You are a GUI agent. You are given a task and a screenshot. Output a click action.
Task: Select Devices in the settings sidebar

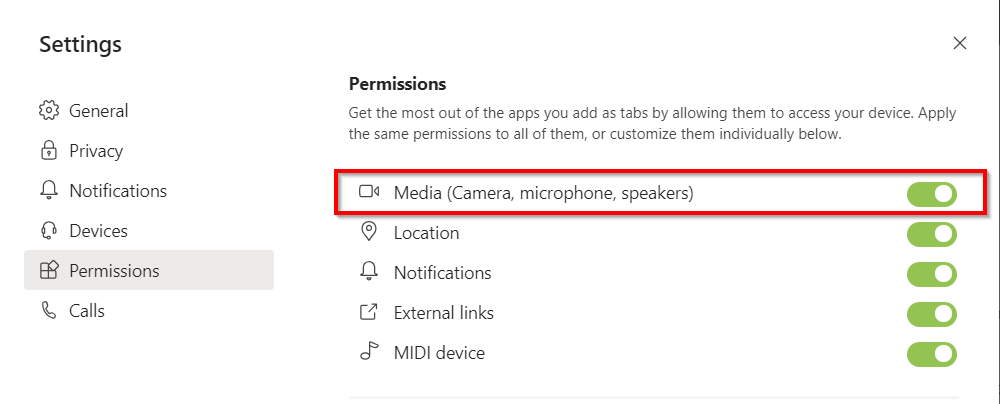pyautogui.click(x=97, y=231)
